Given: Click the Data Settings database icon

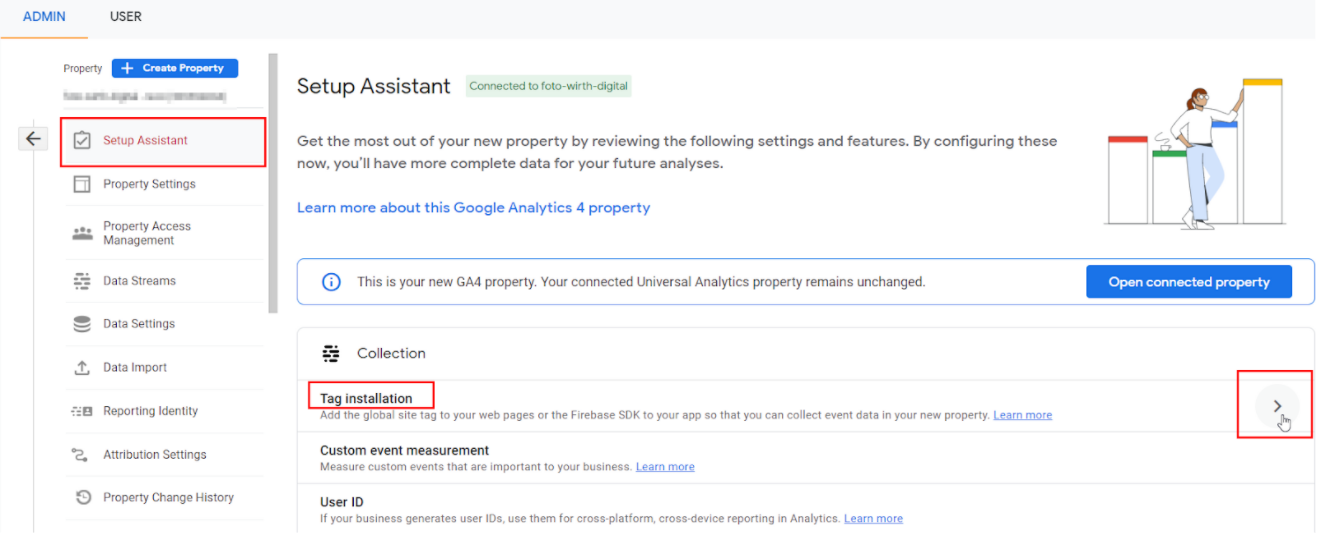Looking at the screenshot, I should (x=83, y=324).
